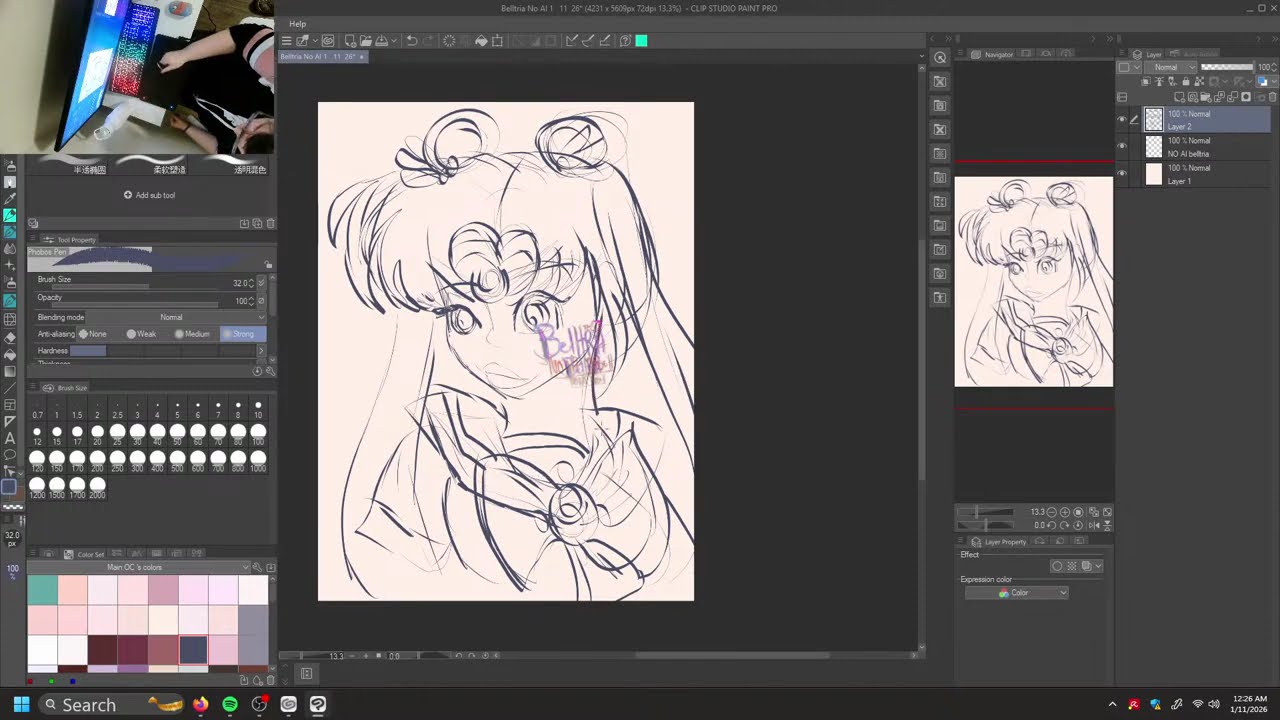The image size is (1280, 720).
Task: Hide Layer 1 using its eye icon
Action: (1122, 173)
